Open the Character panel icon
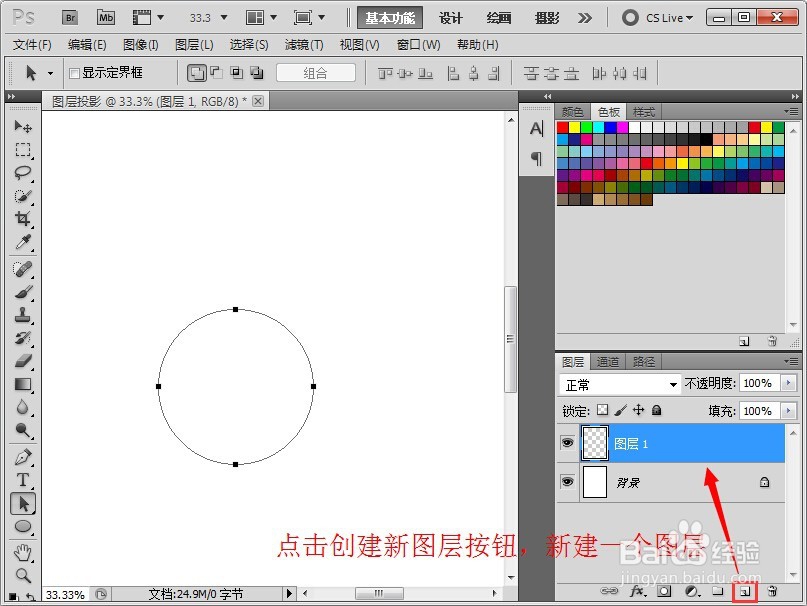Screen dimensions: 807x606 tap(536, 128)
